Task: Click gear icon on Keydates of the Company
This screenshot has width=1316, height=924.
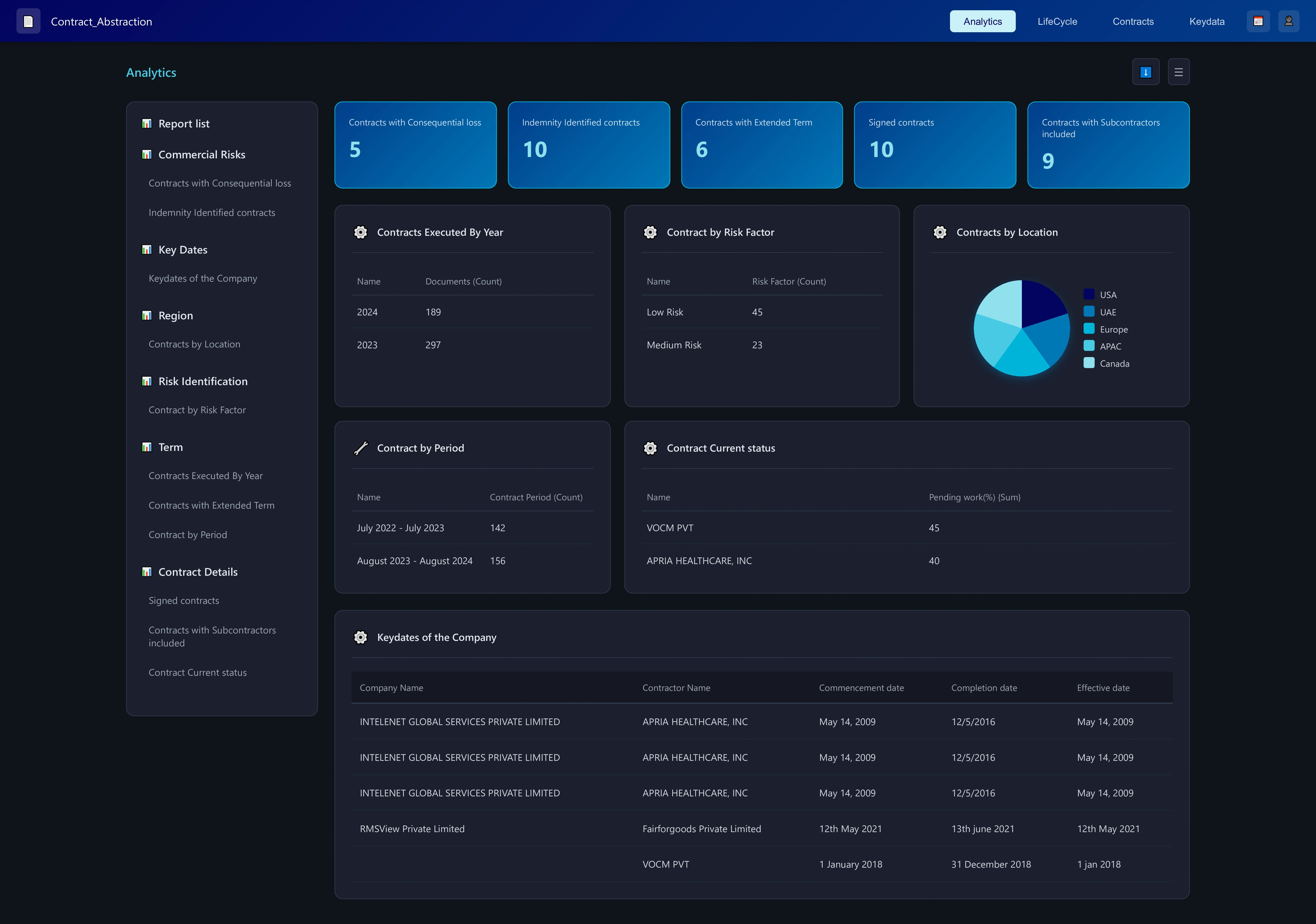Action: 361,637
